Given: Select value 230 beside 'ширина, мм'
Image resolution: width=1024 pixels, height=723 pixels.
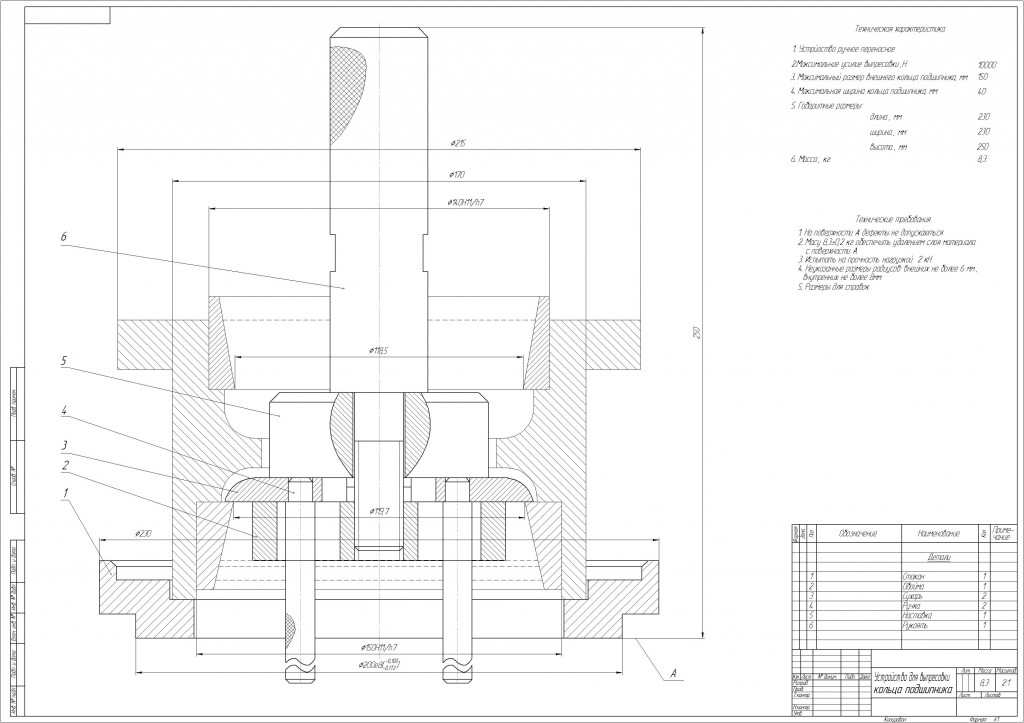Looking at the screenshot, I should tap(984, 132).
